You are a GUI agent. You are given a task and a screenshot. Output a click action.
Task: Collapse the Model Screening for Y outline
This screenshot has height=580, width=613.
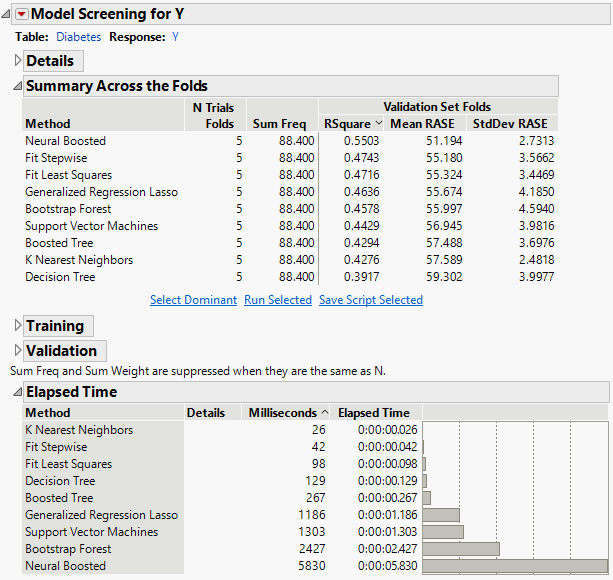coord(7,15)
